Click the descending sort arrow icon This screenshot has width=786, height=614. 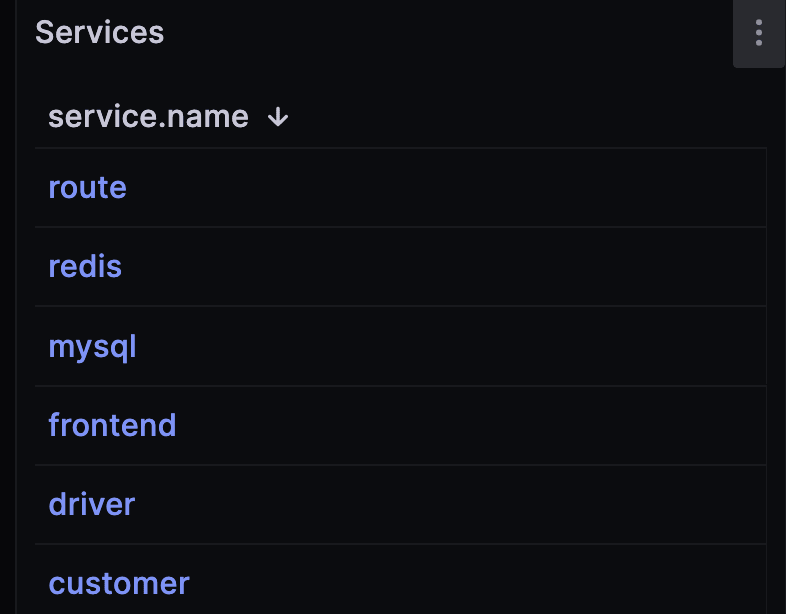click(x=278, y=117)
